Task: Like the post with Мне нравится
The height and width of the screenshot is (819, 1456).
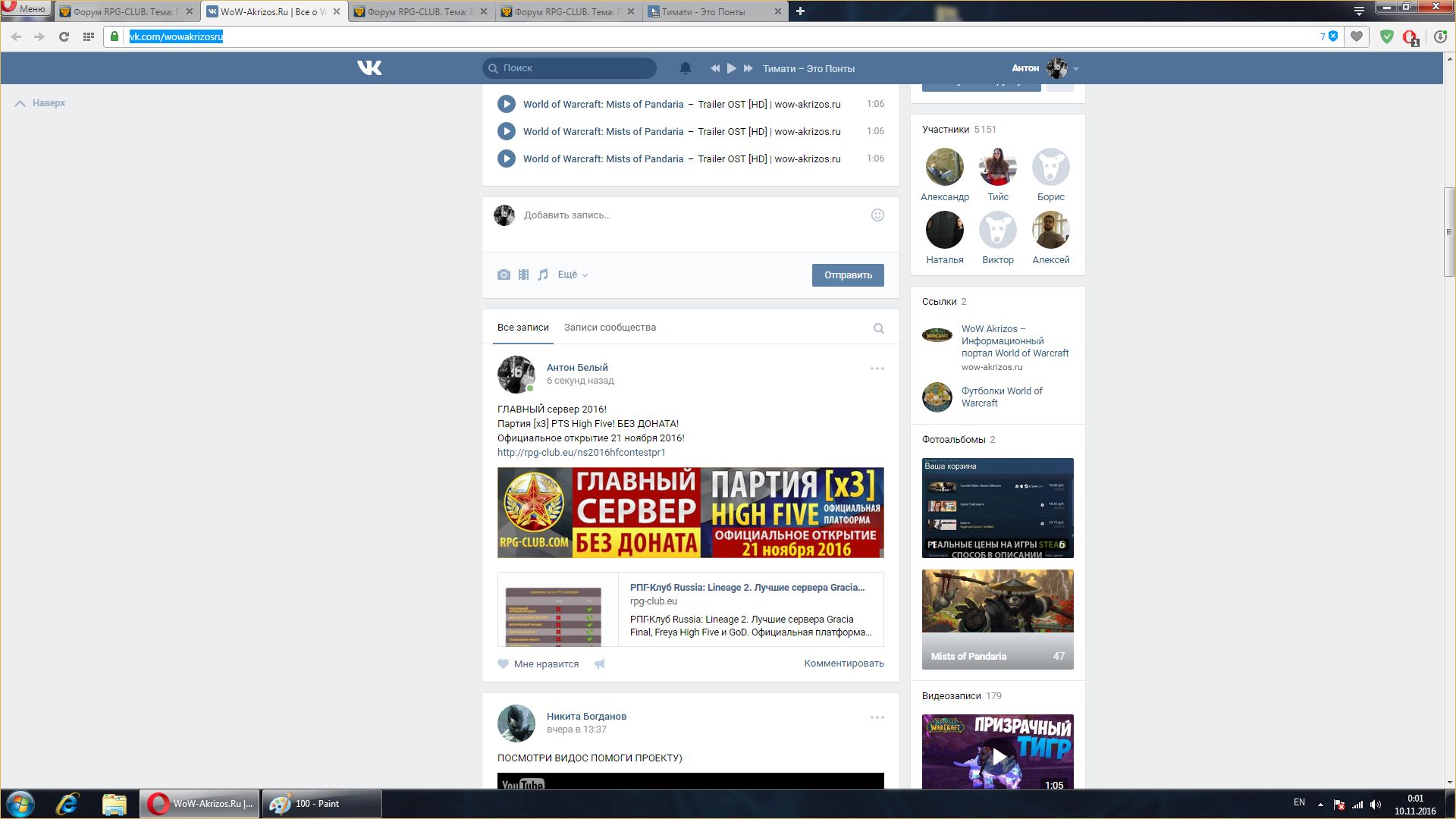Action: coord(538,664)
